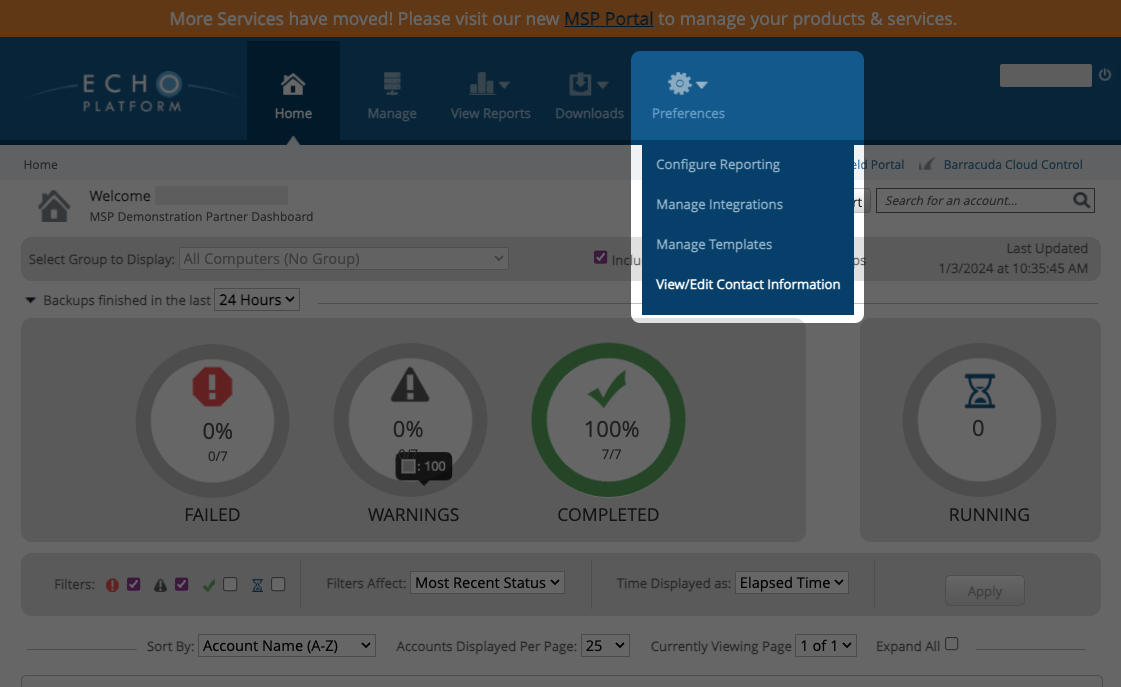The width and height of the screenshot is (1121, 687).
Task: Choose View/Edit Contact Information menu entry
Action: click(x=748, y=284)
